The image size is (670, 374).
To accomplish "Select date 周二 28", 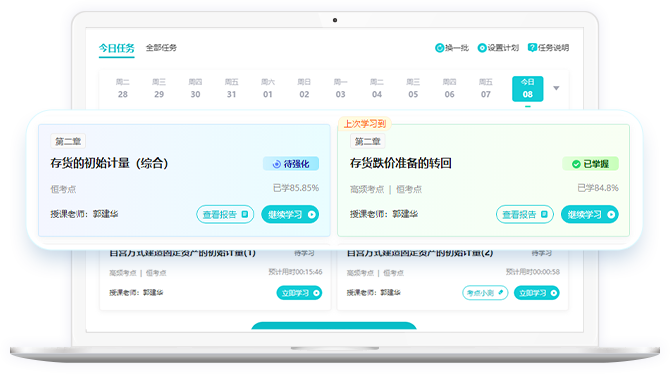I will (x=123, y=88).
